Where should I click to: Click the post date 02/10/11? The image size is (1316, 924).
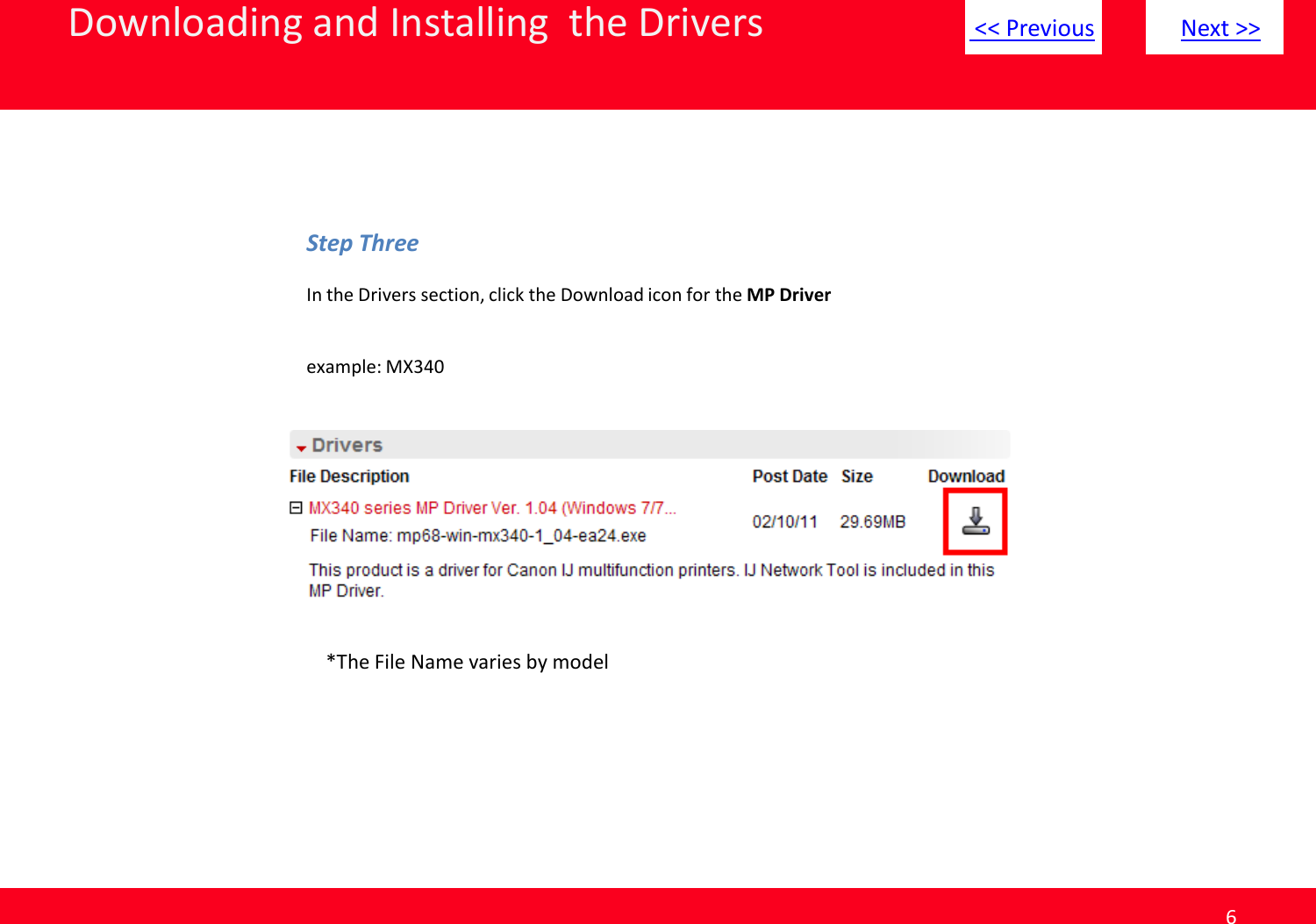click(784, 522)
